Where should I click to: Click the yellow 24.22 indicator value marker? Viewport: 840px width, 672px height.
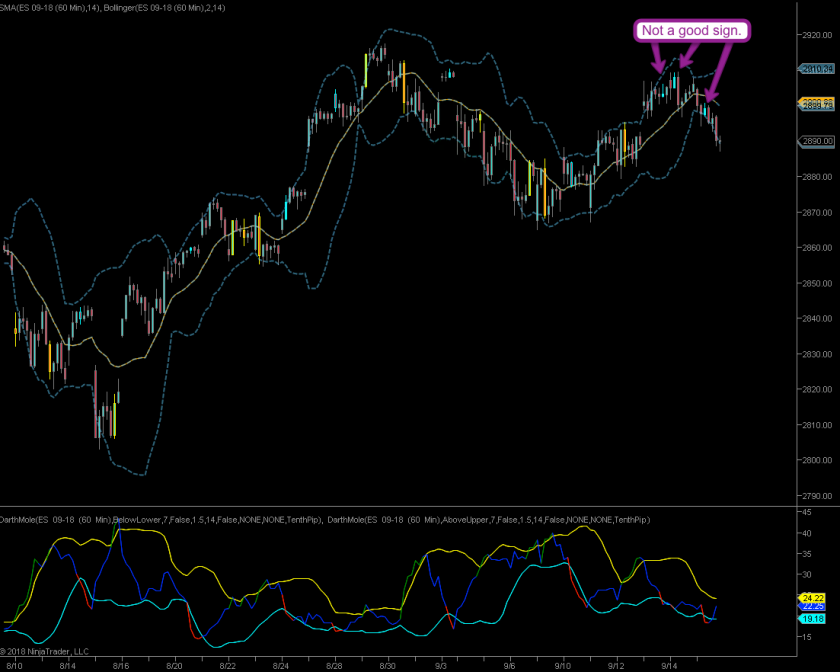(x=811, y=598)
